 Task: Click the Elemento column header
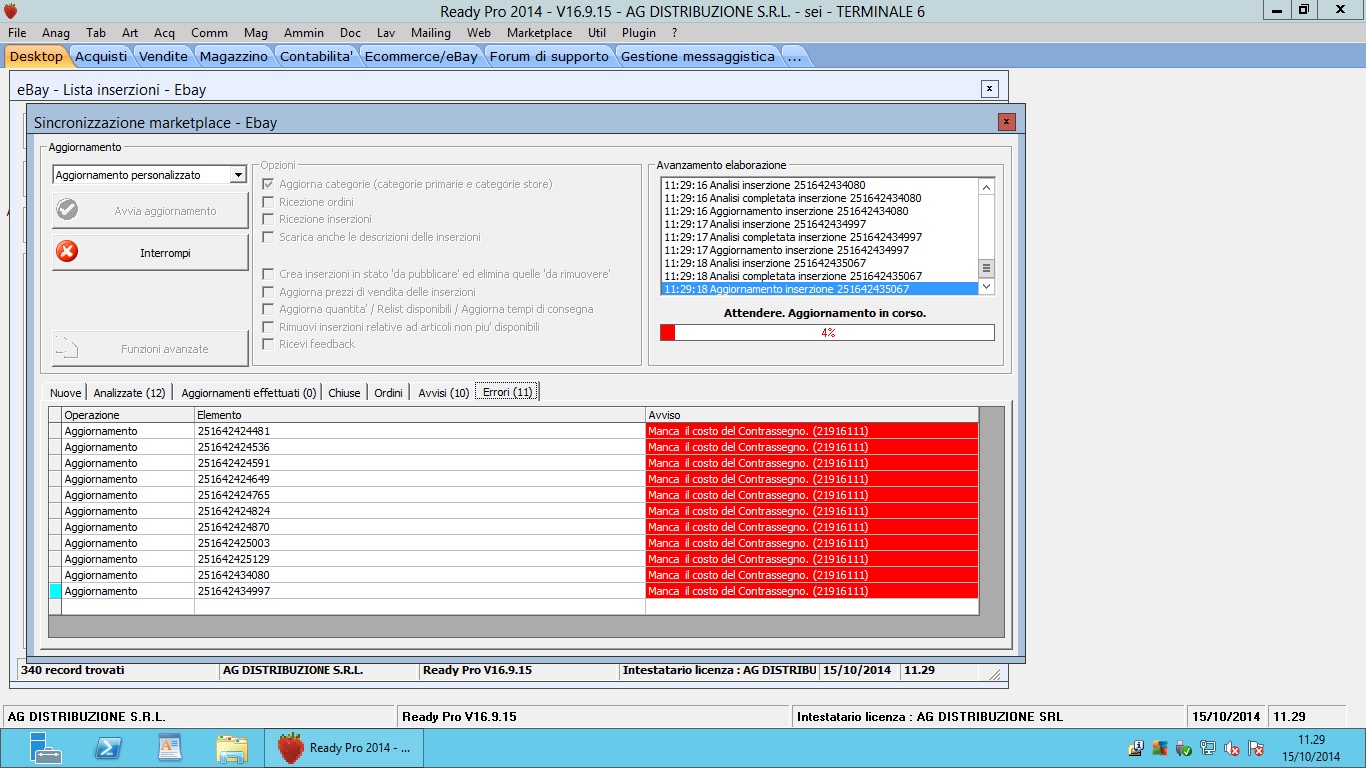[x=420, y=415]
